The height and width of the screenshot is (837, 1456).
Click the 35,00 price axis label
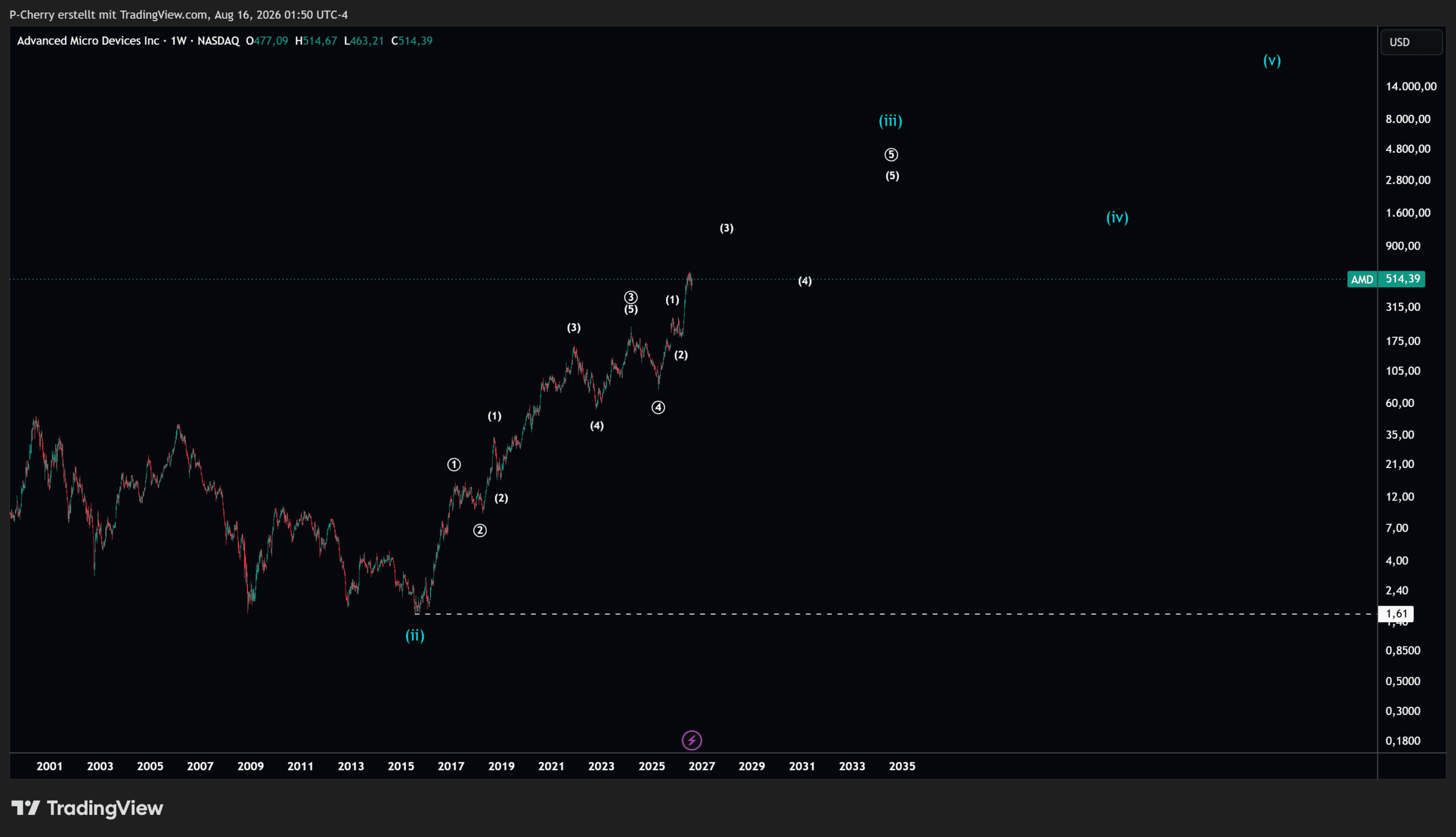[1400, 434]
